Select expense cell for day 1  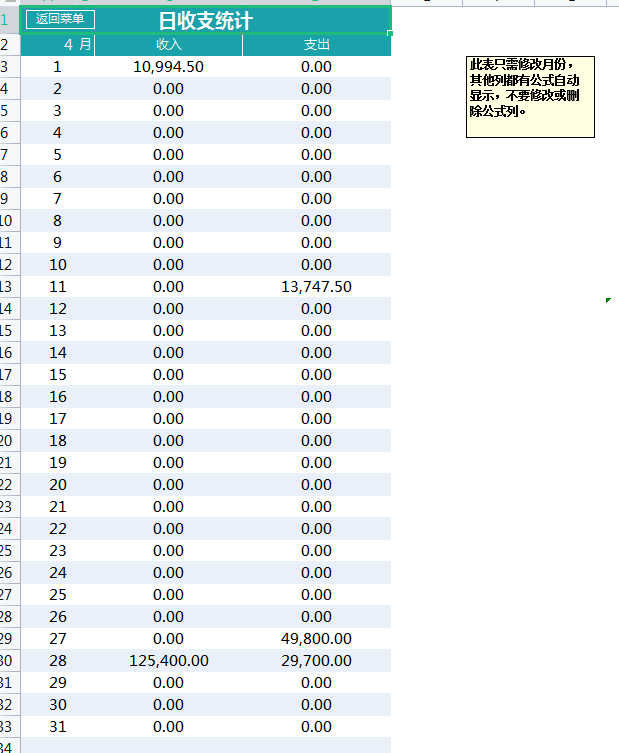click(x=316, y=67)
